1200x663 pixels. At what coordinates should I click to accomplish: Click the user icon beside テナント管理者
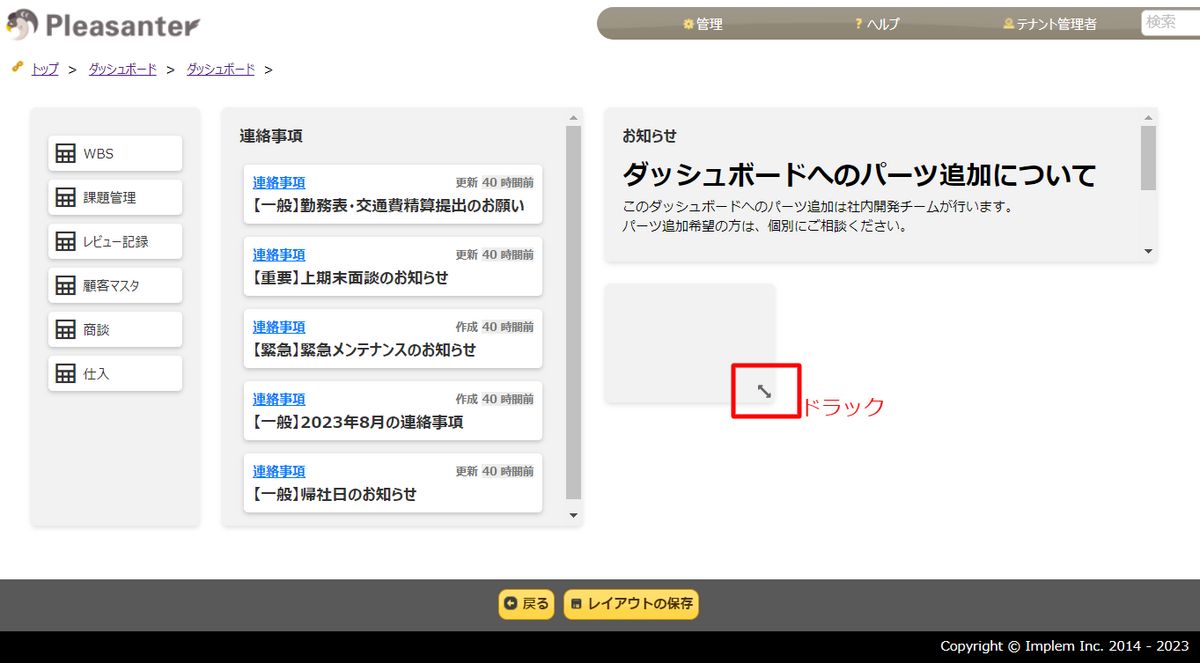[x=1008, y=24]
